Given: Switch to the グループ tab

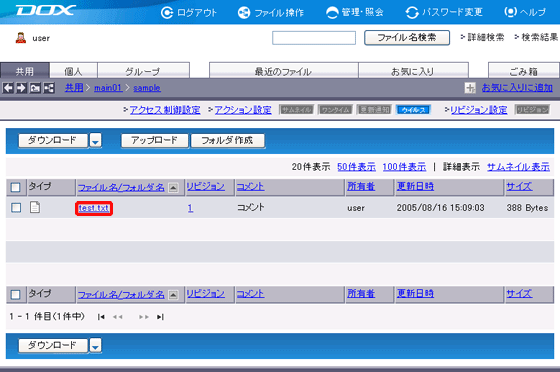Looking at the screenshot, I should pos(143,71).
